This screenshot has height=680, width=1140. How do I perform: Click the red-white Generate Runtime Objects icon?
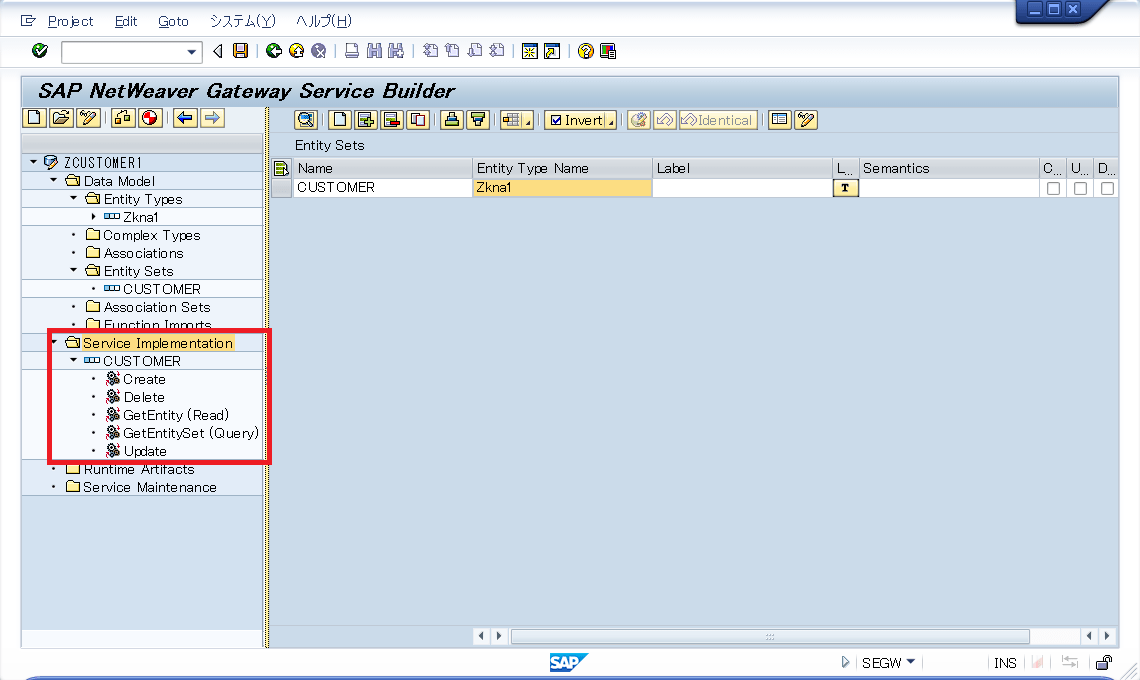(150, 118)
